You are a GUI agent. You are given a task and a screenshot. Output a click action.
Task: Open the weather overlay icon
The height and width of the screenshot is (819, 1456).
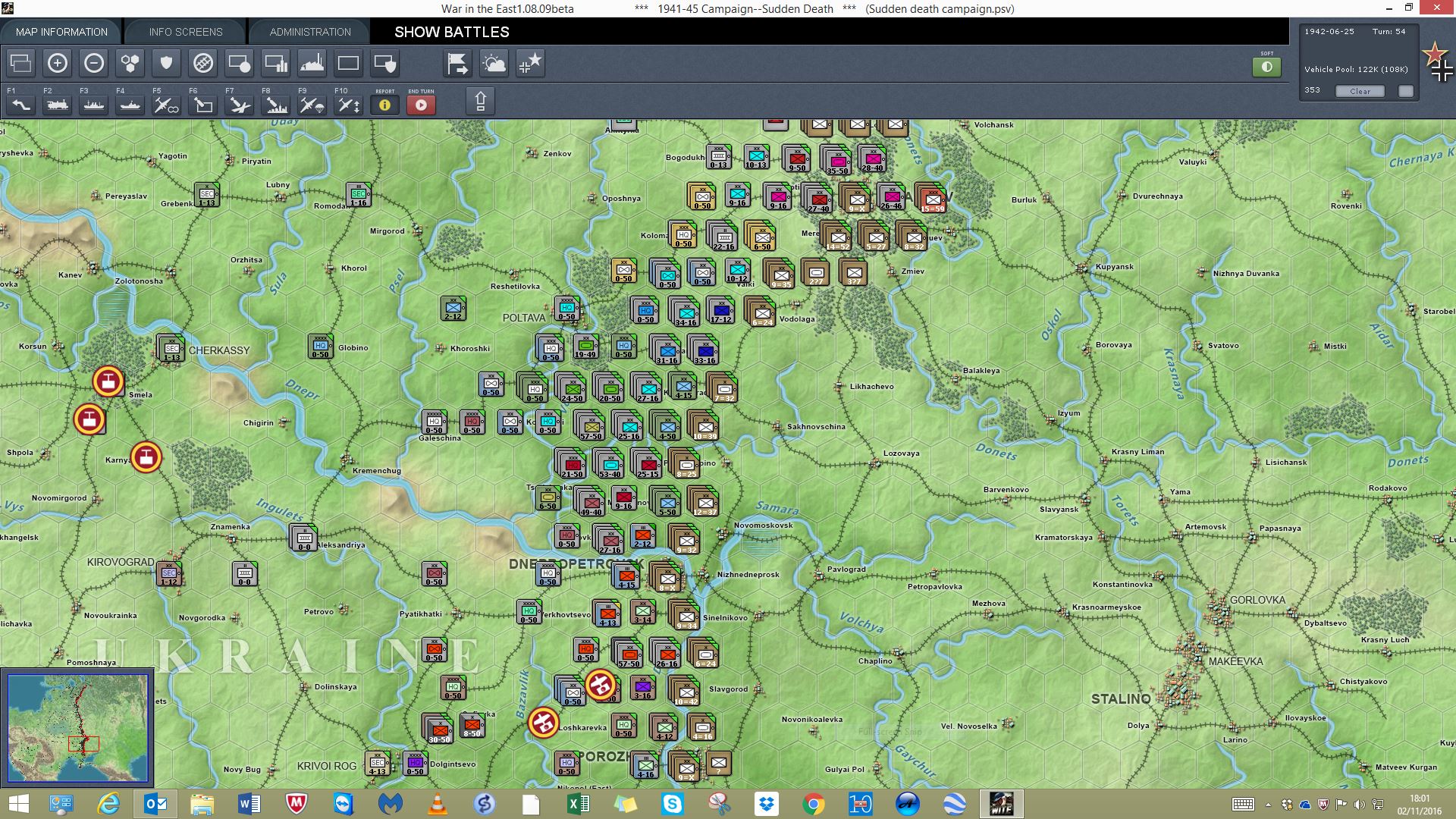[494, 64]
